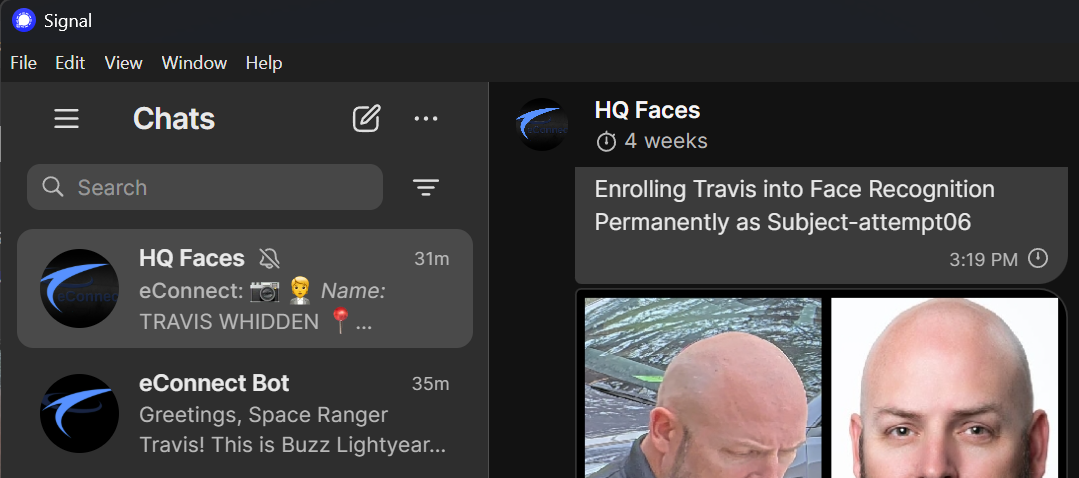Open the File menu
This screenshot has height=478, width=1079.
tap(23, 63)
